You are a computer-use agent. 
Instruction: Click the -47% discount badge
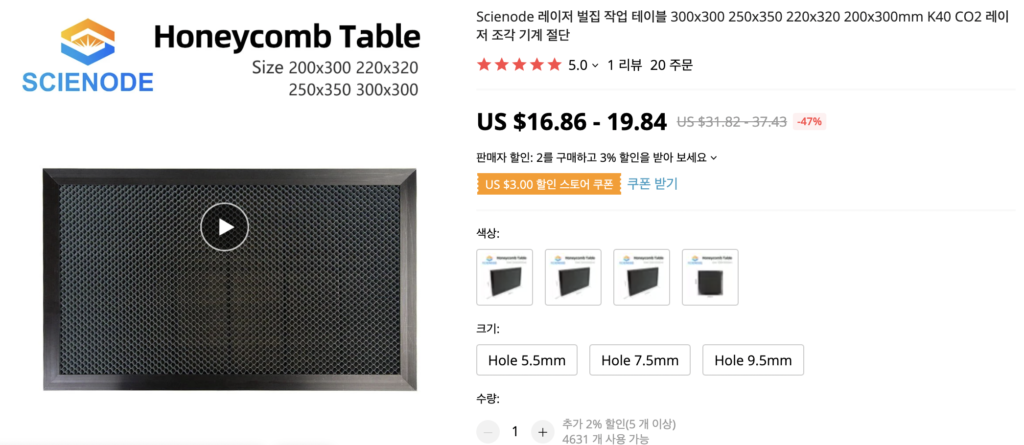[x=808, y=122]
